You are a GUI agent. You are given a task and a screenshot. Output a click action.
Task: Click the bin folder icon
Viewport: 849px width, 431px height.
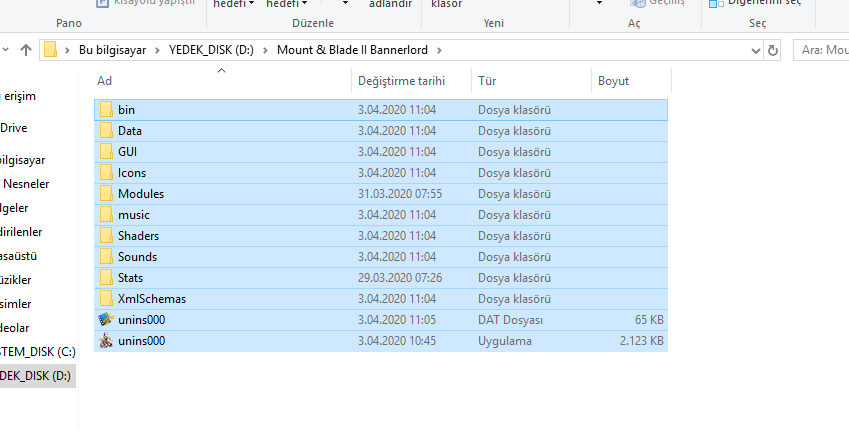coord(106,110)
